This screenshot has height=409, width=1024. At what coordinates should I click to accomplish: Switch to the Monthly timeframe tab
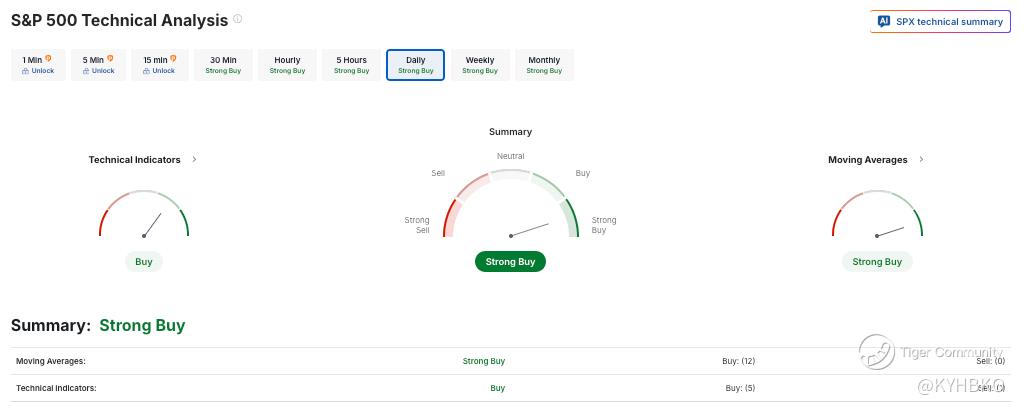tap(544, 65)
